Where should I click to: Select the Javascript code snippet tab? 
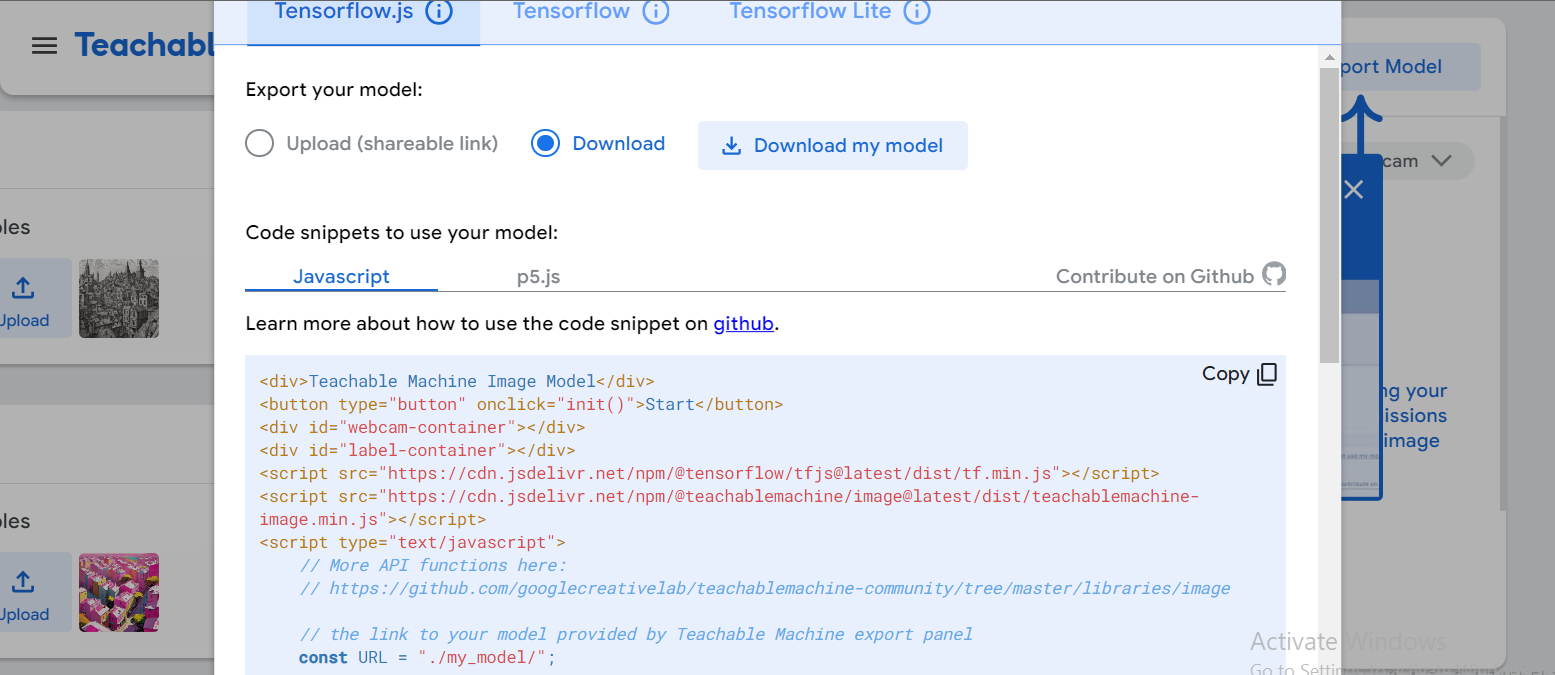pos(341,276)
